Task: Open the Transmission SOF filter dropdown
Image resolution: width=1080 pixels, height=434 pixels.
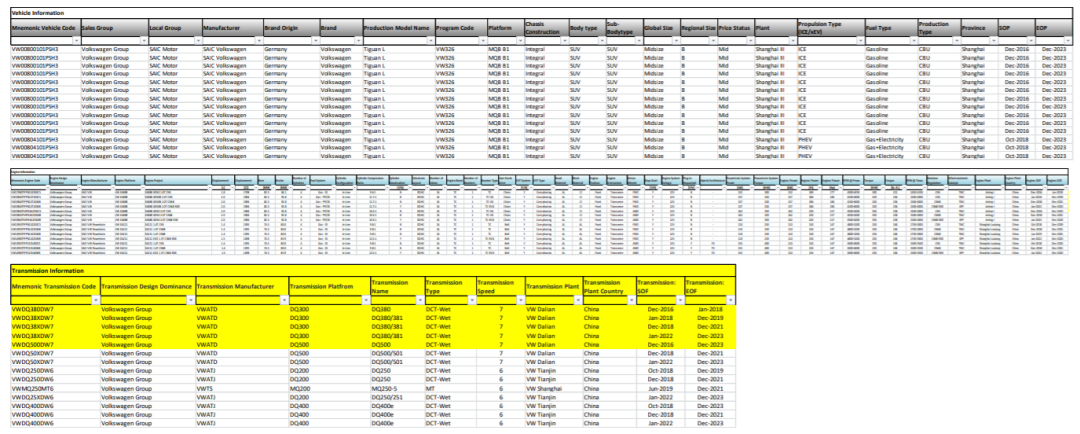Action: pyautogui.click(x=679, y=299)
